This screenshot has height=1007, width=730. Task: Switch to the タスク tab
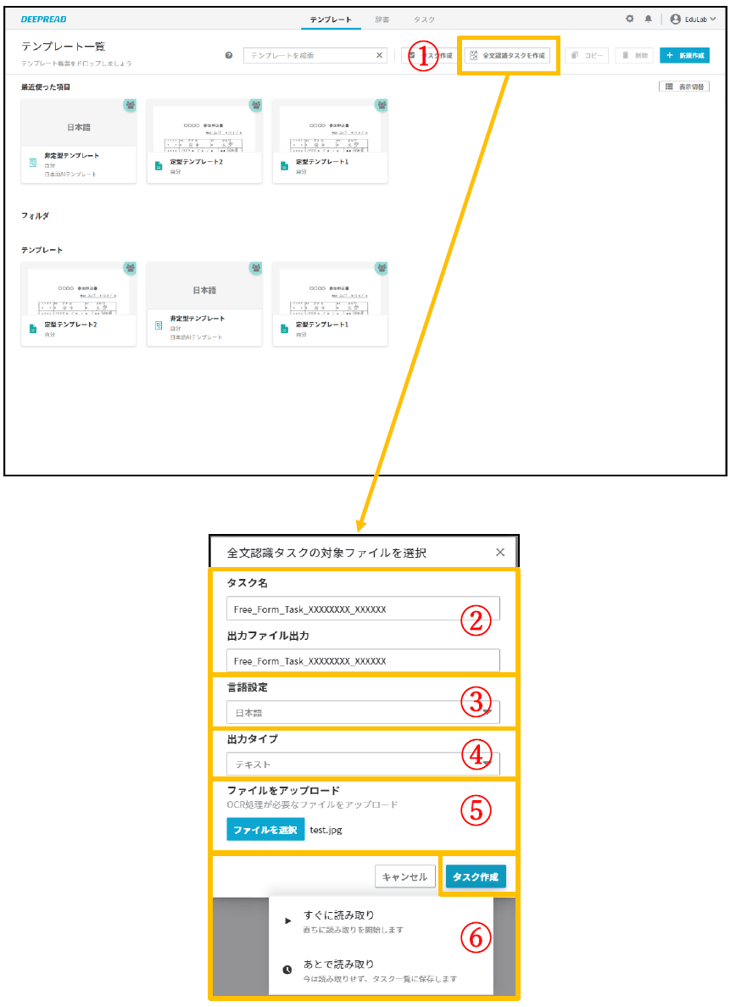point(423,19)
